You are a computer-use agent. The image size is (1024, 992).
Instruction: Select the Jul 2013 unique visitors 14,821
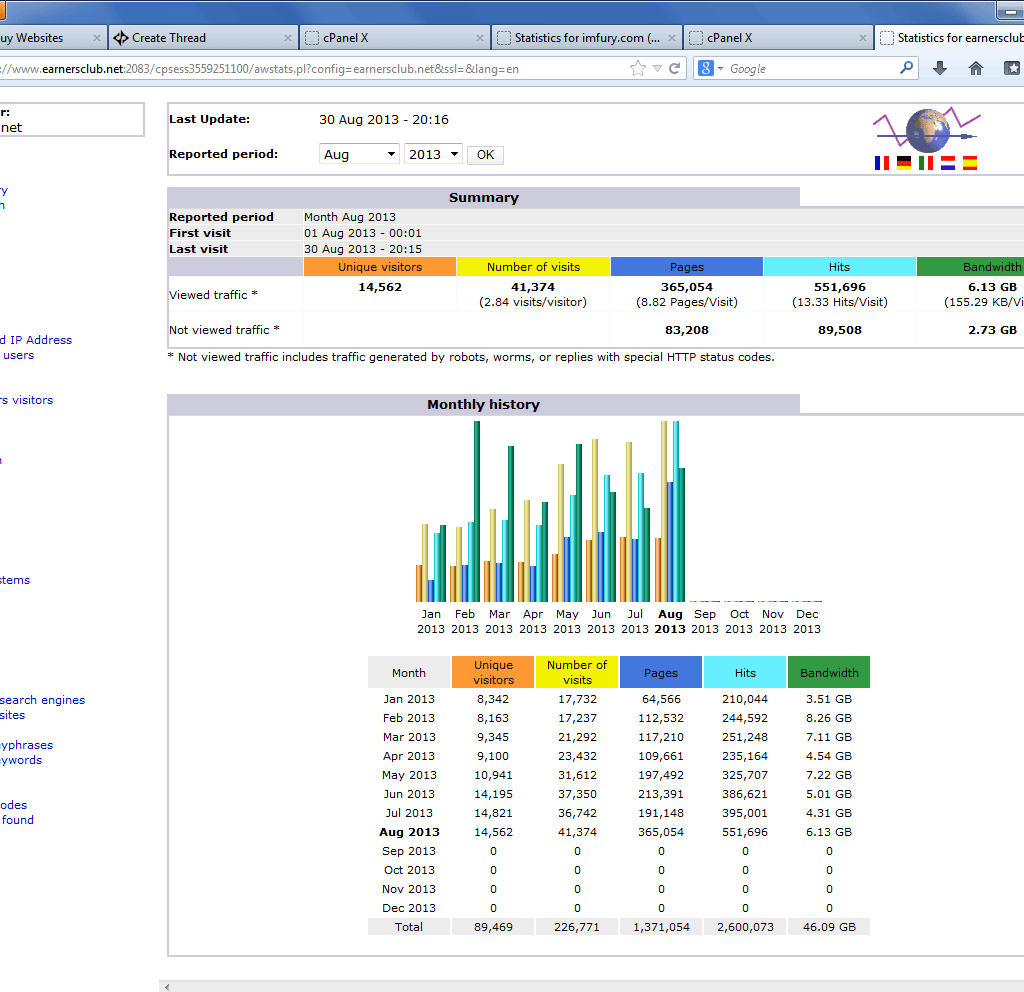pos(493,812)
